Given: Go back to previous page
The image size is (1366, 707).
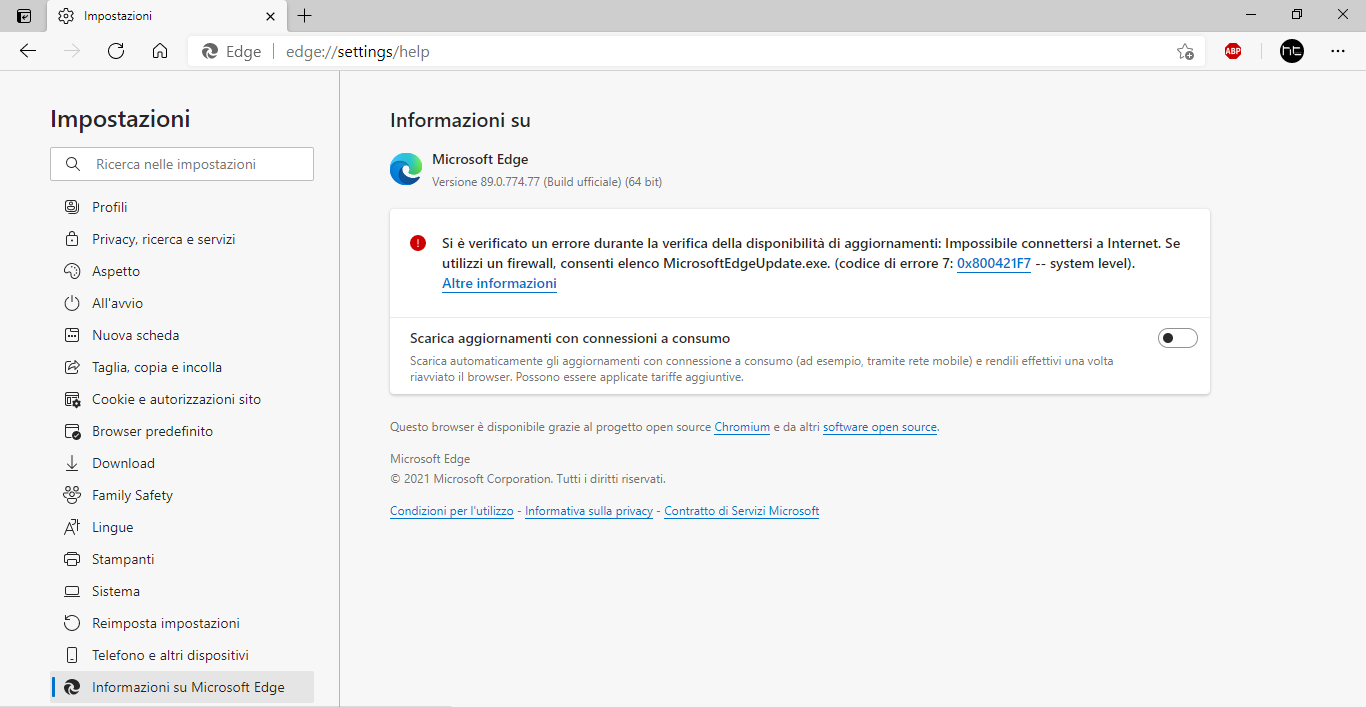Looking at the screenshot, I should coord(28,51).
